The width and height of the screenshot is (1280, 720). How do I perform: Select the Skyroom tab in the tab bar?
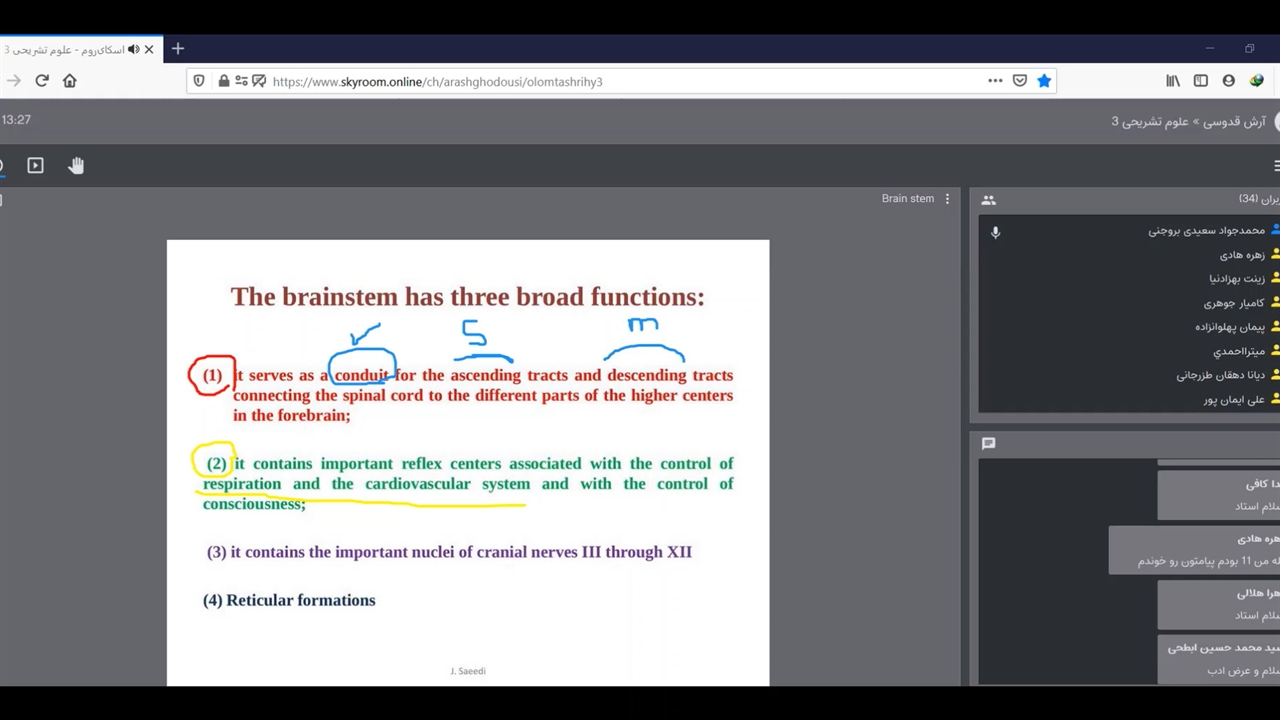coord(65,49)
